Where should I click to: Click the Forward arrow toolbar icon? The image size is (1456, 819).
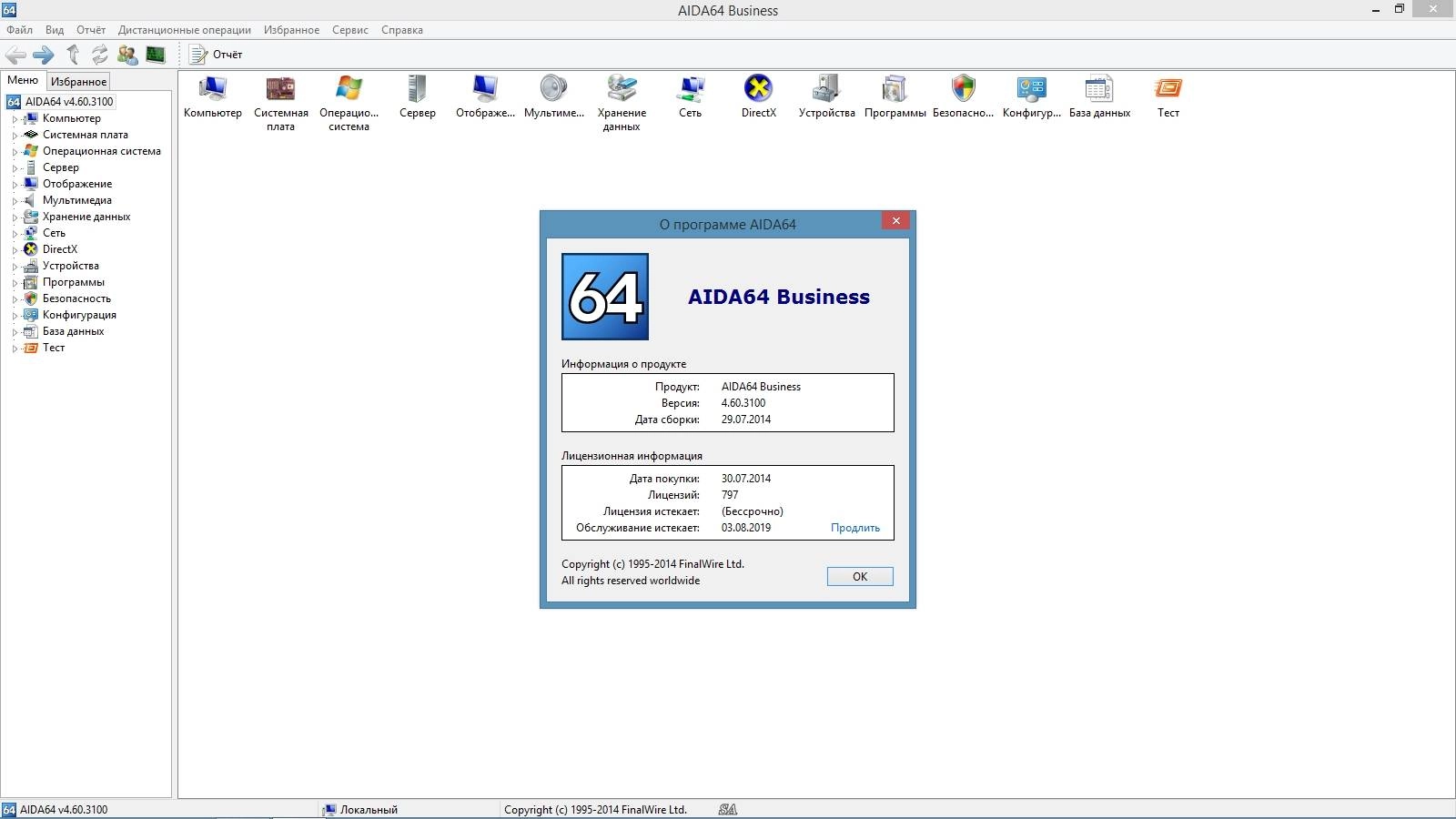point(44,55)
